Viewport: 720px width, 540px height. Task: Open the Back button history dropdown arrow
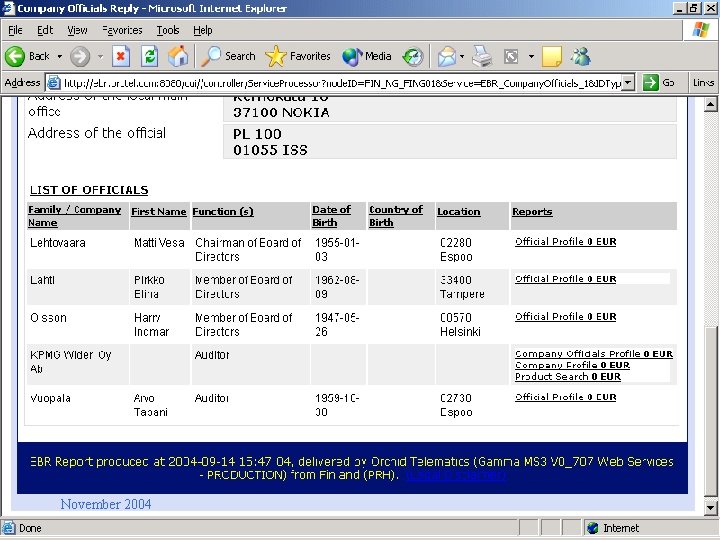60,56
